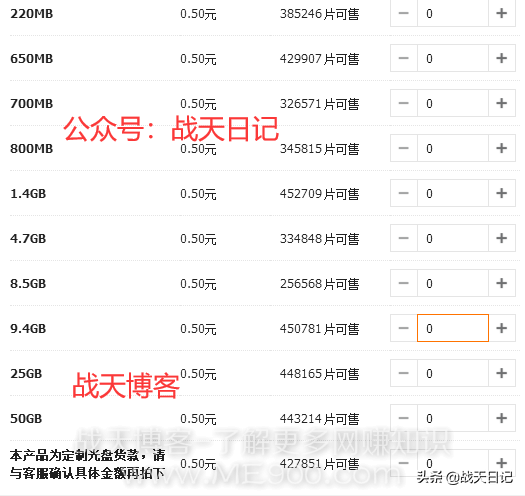Viewport: 525px width, 496px height.
Task: Click plus on the custom disc row
Action: click(502, 463)
